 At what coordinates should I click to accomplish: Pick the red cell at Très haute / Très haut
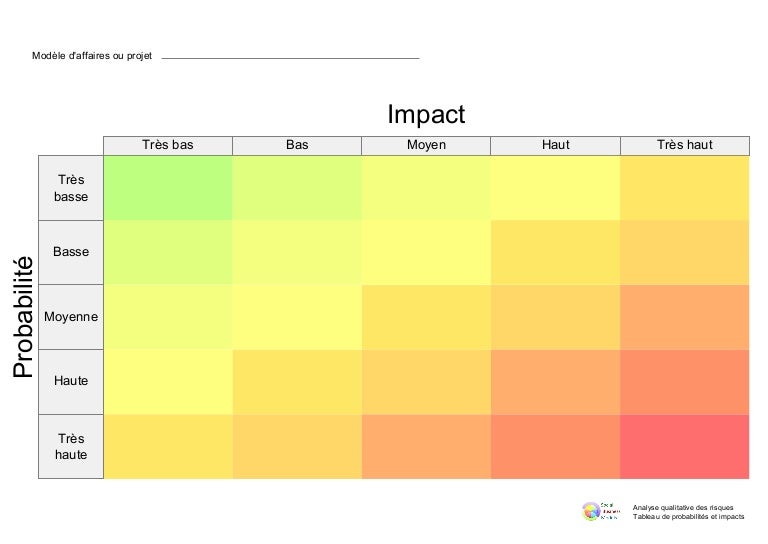pyautogui.click(x=685, y=446)
